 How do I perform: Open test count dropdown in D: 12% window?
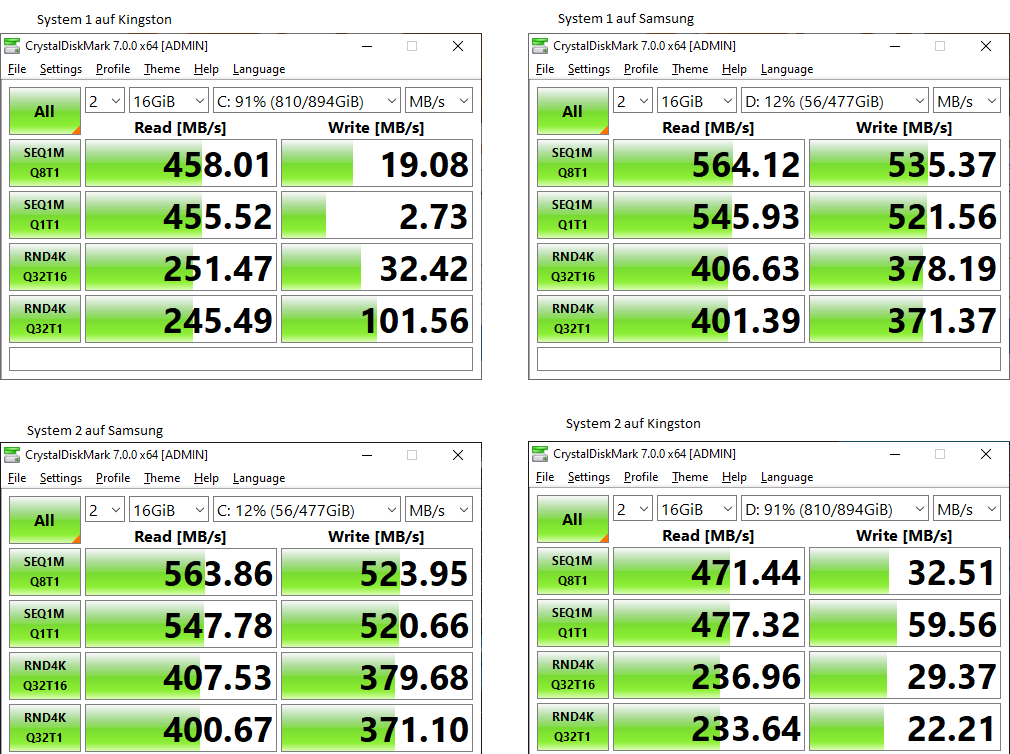pos(633,101)
